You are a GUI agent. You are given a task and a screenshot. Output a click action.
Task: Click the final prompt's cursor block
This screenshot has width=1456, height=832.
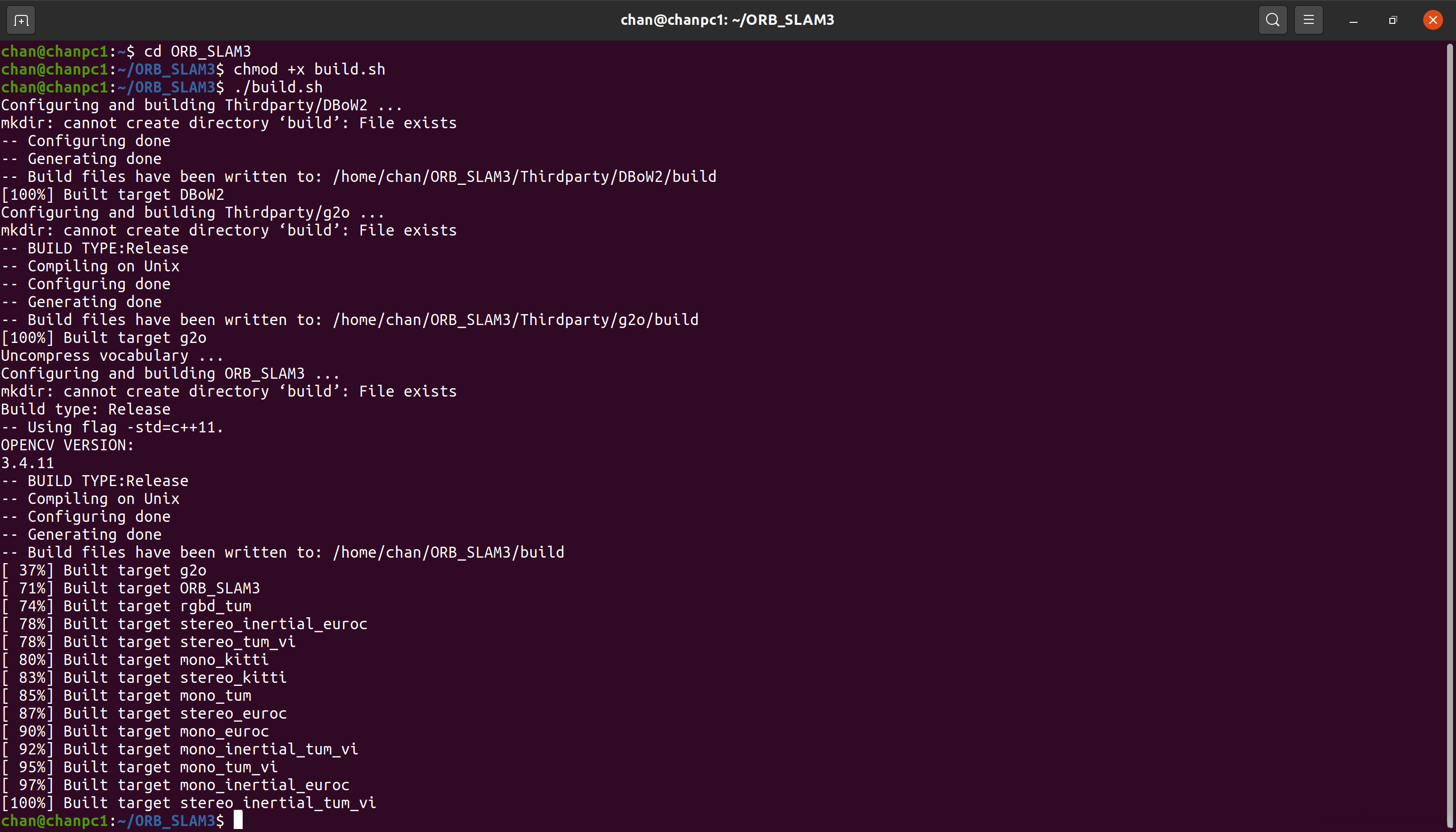tap(238, 821)
